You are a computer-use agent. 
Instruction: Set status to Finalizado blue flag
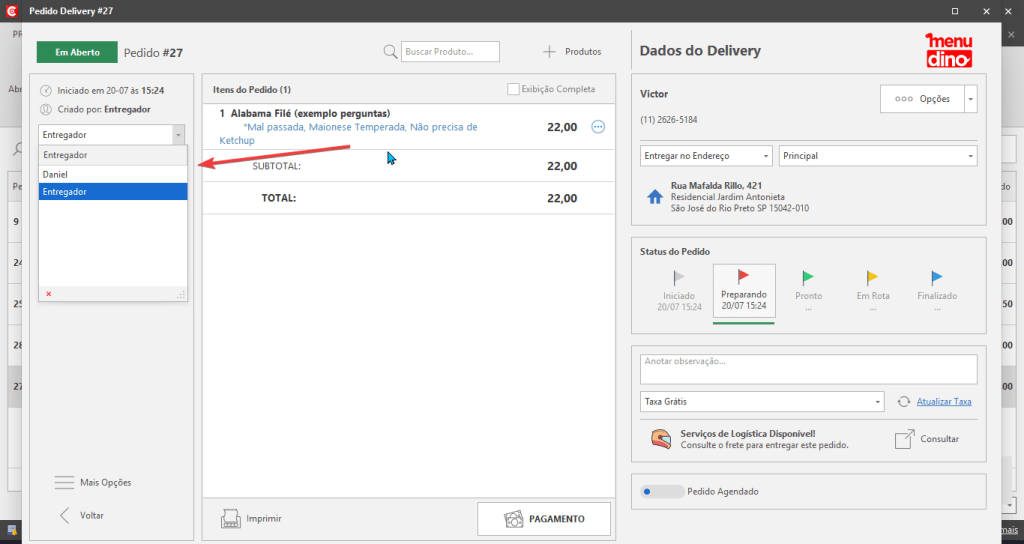(x=936, y=278)
